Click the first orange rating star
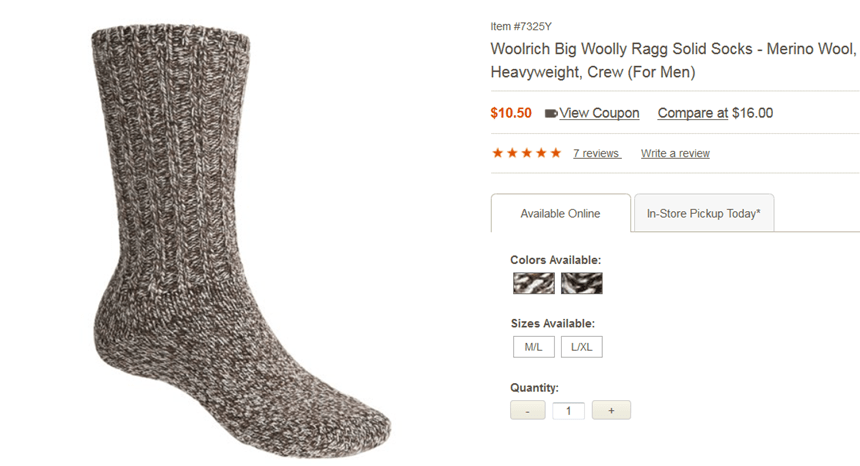Image resolution: width=860 pixels, height=466 pixels. click(497, 153)
